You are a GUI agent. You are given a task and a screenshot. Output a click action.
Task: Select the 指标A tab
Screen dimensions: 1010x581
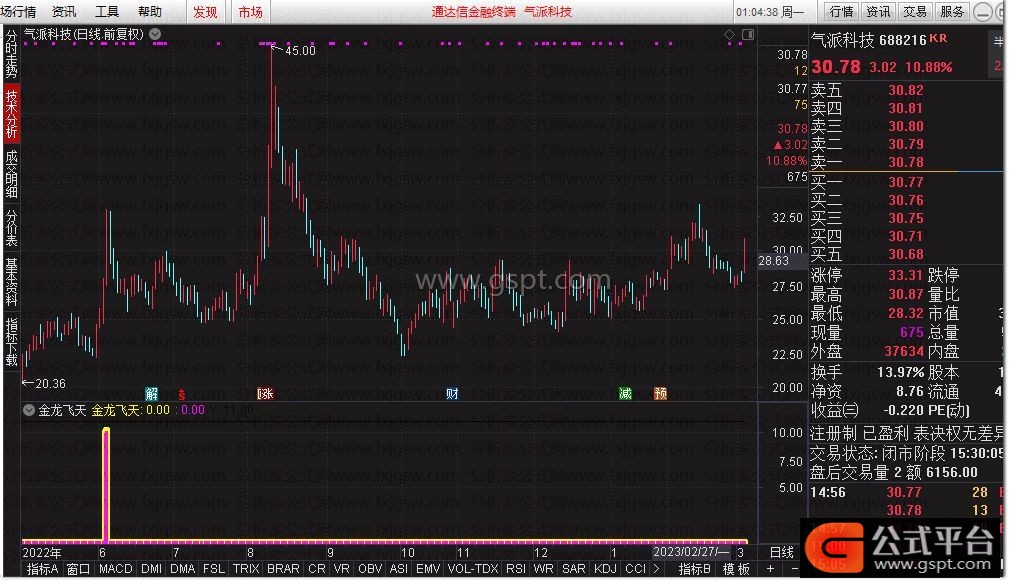point(42,569)
